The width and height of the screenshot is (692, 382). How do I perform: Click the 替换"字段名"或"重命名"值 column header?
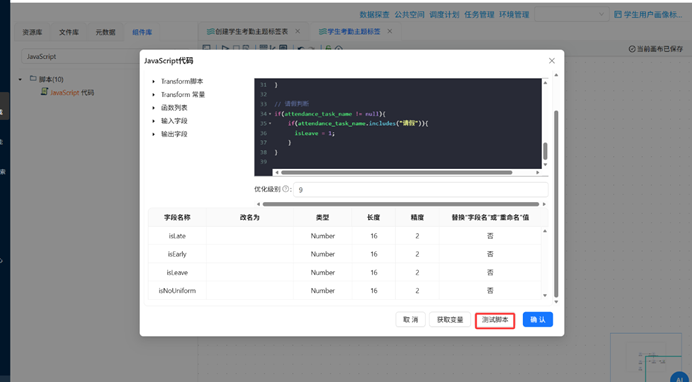coord(490,217)
